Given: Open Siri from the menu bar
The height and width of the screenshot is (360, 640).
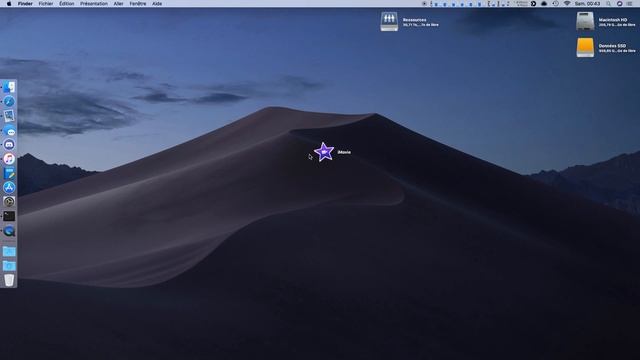Looking at the screenshot, I should 620,4.
